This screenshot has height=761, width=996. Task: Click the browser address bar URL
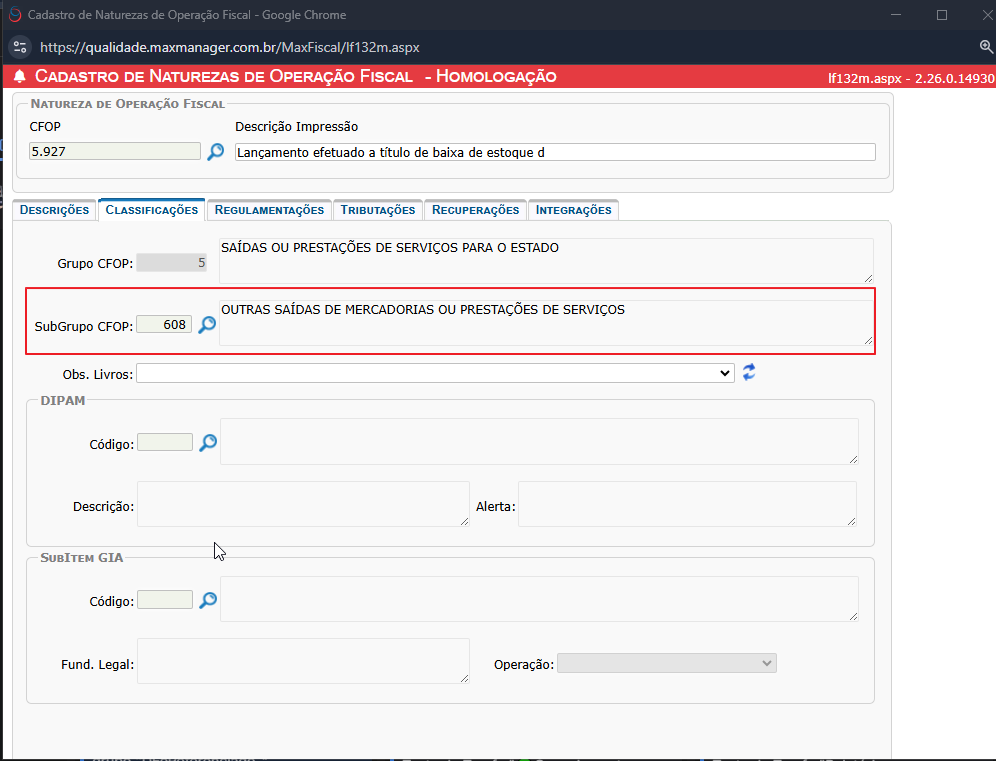[229, 48]
